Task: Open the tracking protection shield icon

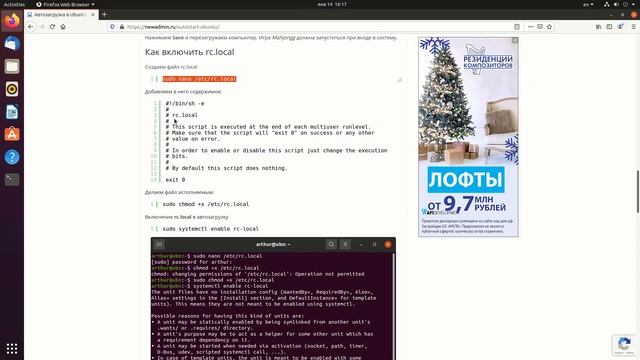Action: point(112,27)
